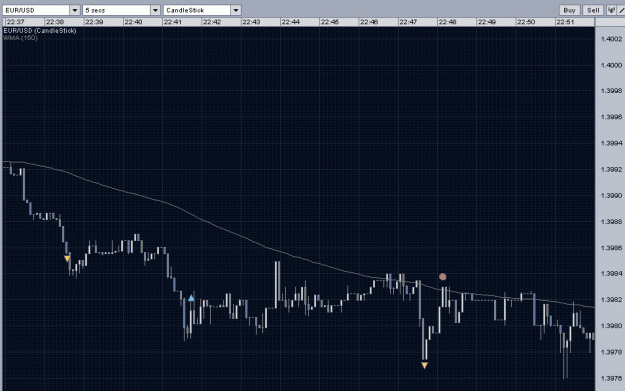Open the EUR/USD currency pair dropdown
The width and height of the screenshot is (625, 391).
75,10
